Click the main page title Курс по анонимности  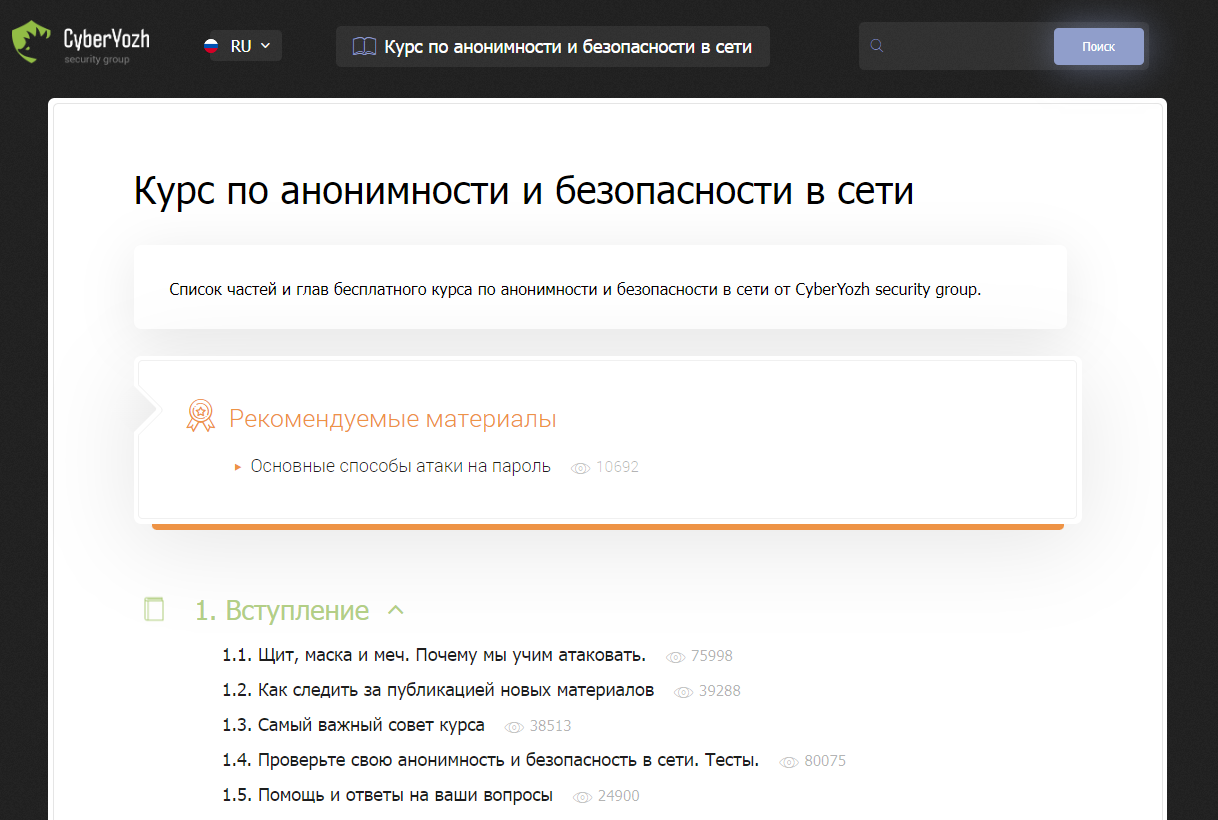[x=524, y=190]
